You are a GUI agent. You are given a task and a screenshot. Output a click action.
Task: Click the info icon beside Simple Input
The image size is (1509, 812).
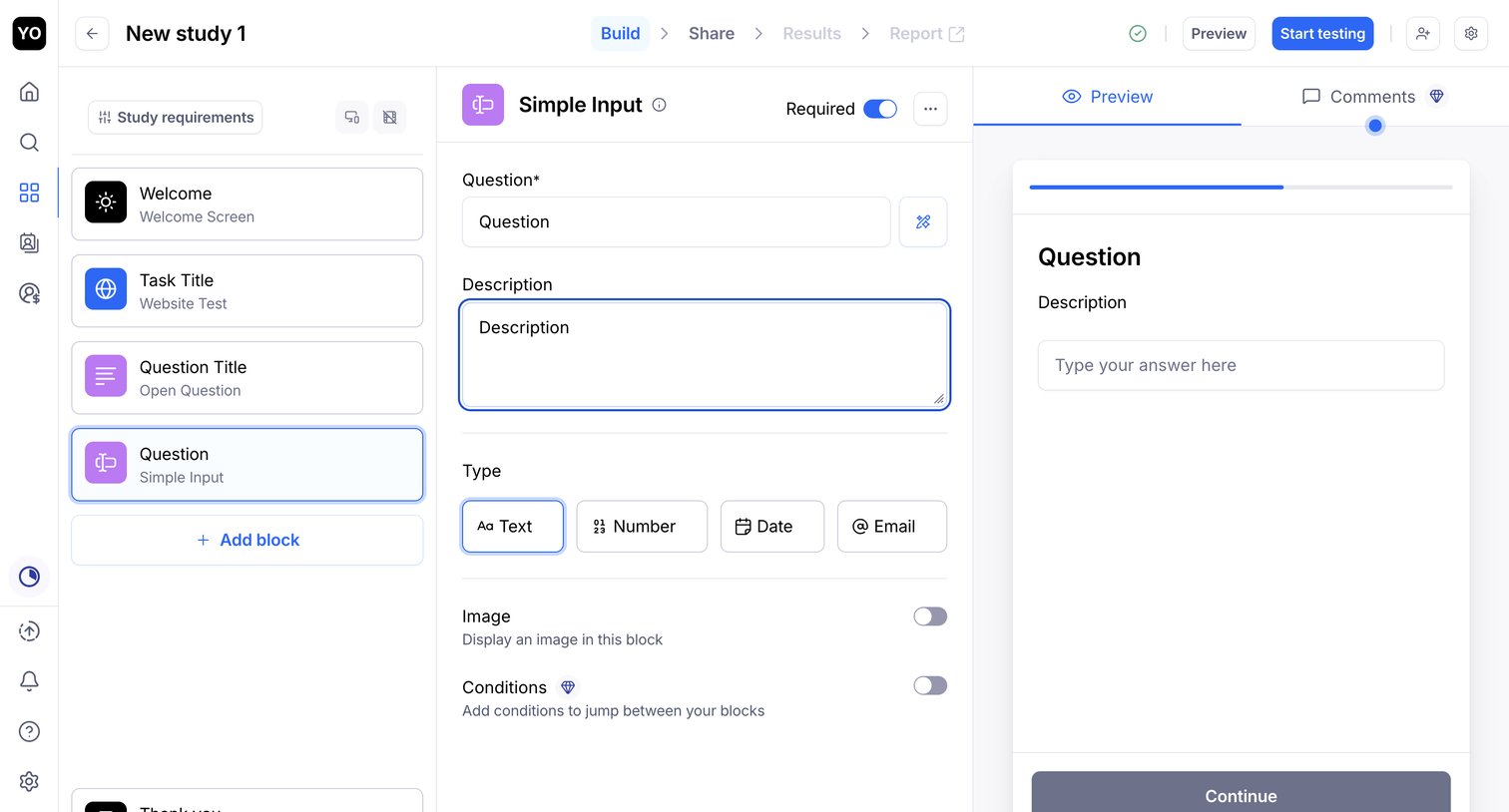tap(659, 105)
